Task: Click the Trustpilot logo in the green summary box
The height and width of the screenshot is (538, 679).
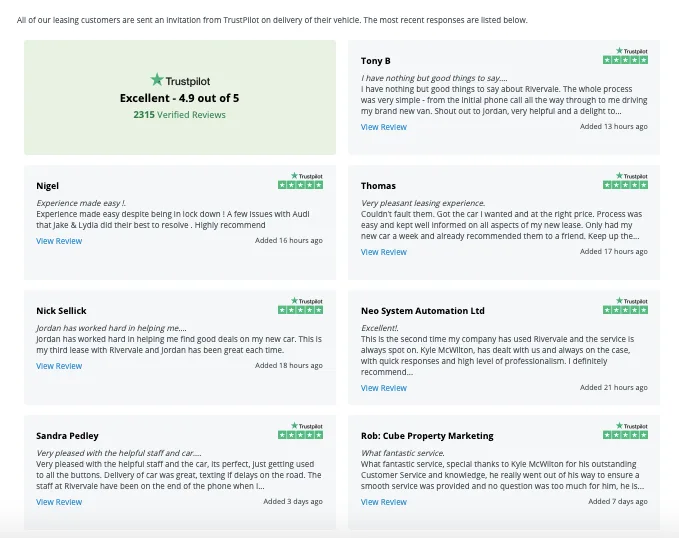Action: [x=180, y=80]
